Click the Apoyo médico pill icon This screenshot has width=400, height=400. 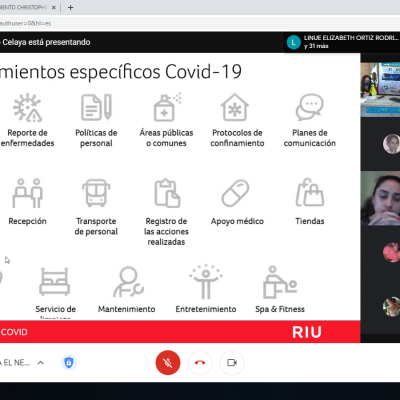point(235,193)
